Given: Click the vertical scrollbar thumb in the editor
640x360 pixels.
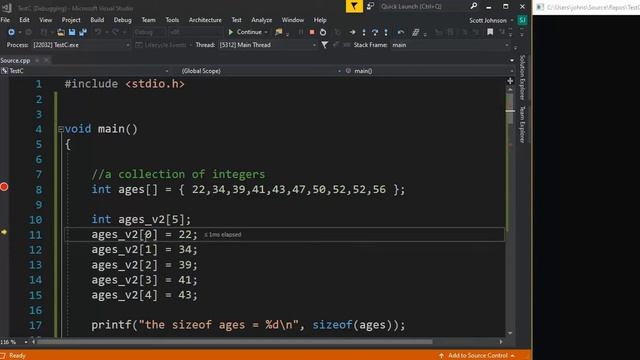Looking at the screenshot, I should click(510, 109).
